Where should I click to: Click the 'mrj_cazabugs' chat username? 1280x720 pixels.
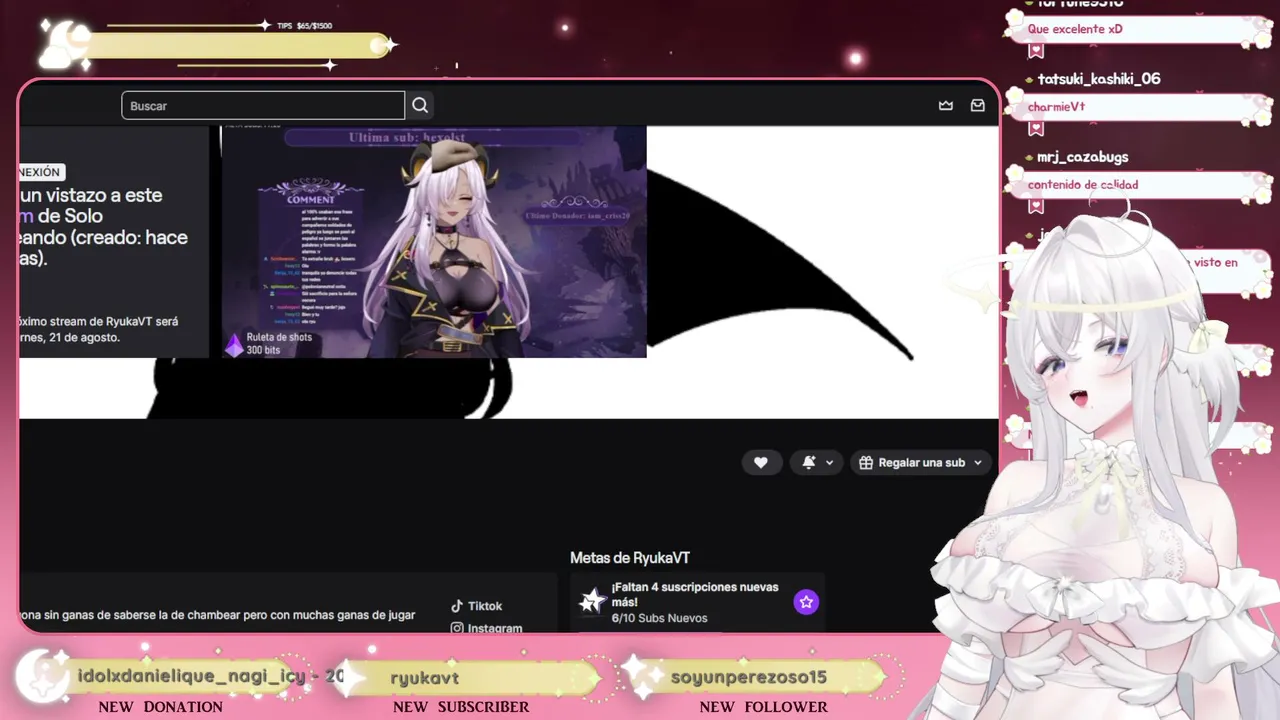coord(1082,157)
